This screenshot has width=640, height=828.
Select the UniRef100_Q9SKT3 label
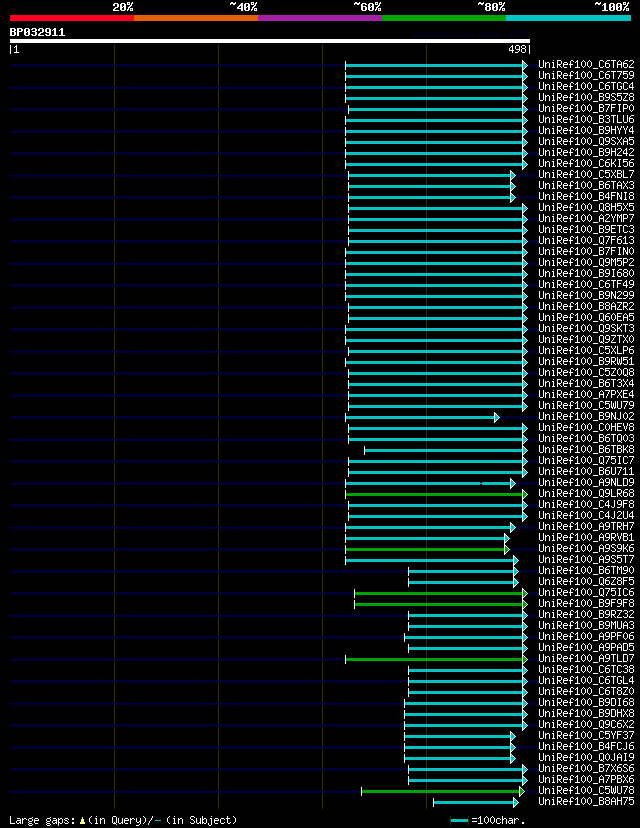(x=586, y=328)
